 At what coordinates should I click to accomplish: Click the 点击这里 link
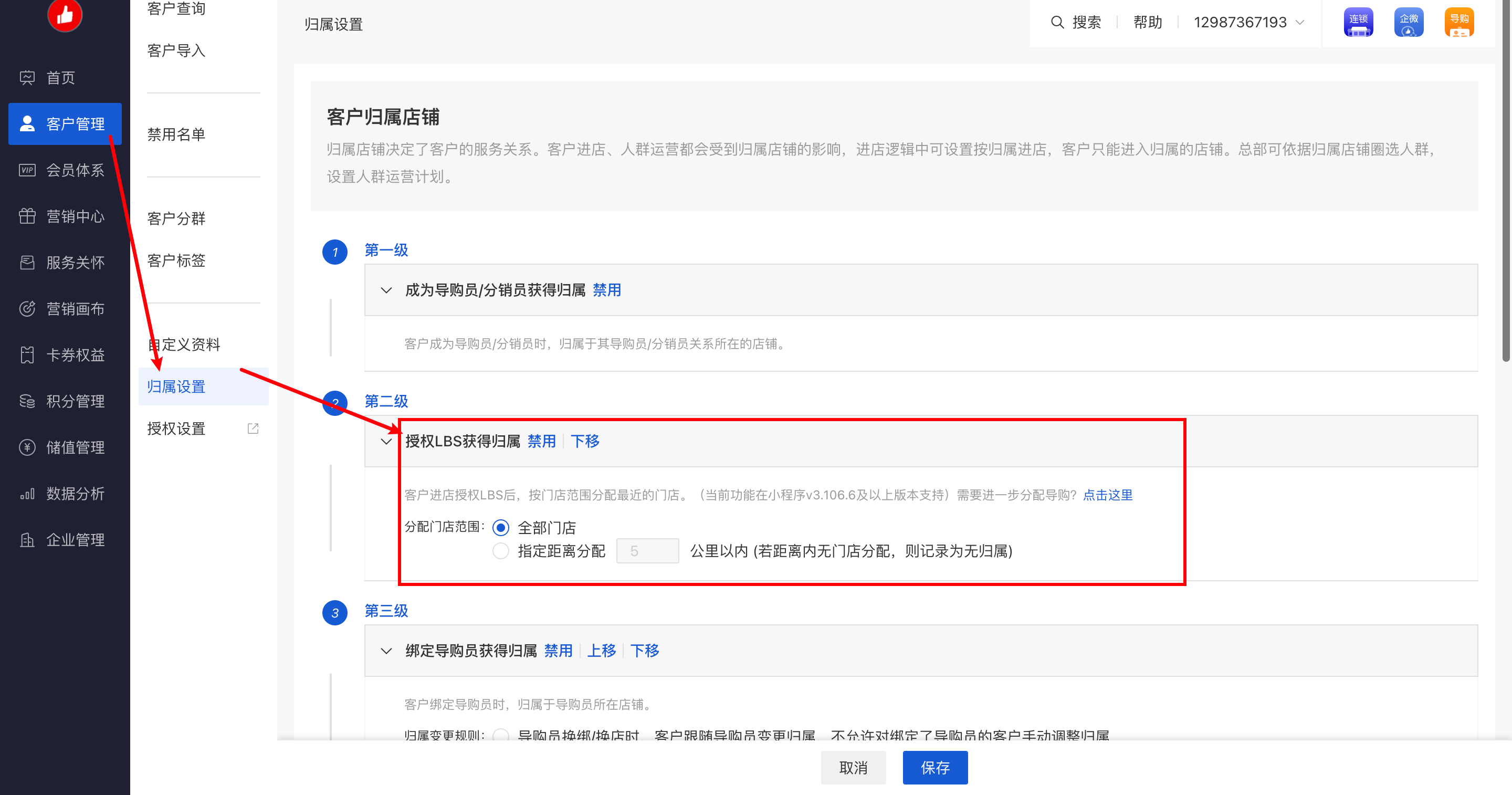(1108, 495)
